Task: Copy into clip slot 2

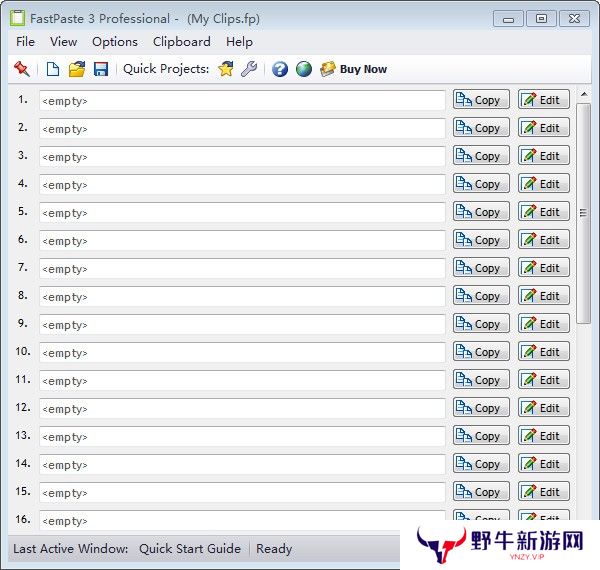Action: pyautogui.click(x=481, y=127)
